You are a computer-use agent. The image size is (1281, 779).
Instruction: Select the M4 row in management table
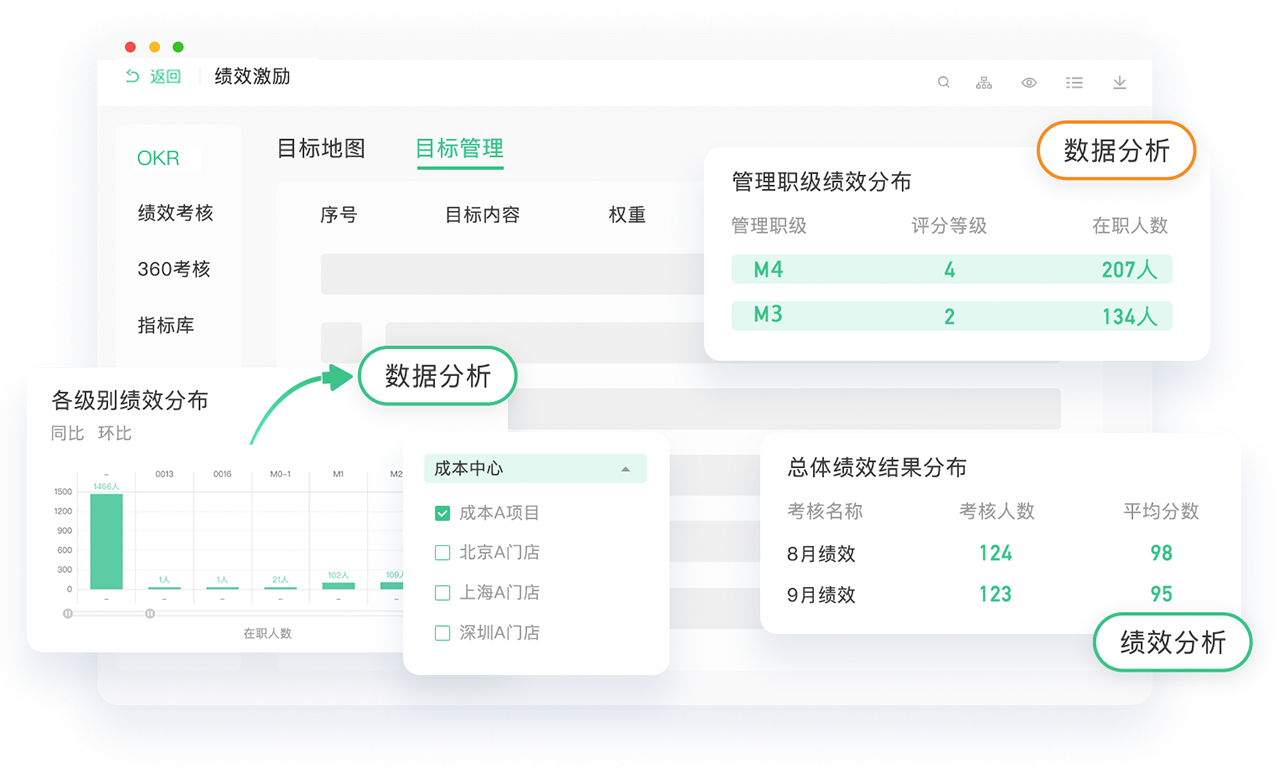click(x=951, y=270)
